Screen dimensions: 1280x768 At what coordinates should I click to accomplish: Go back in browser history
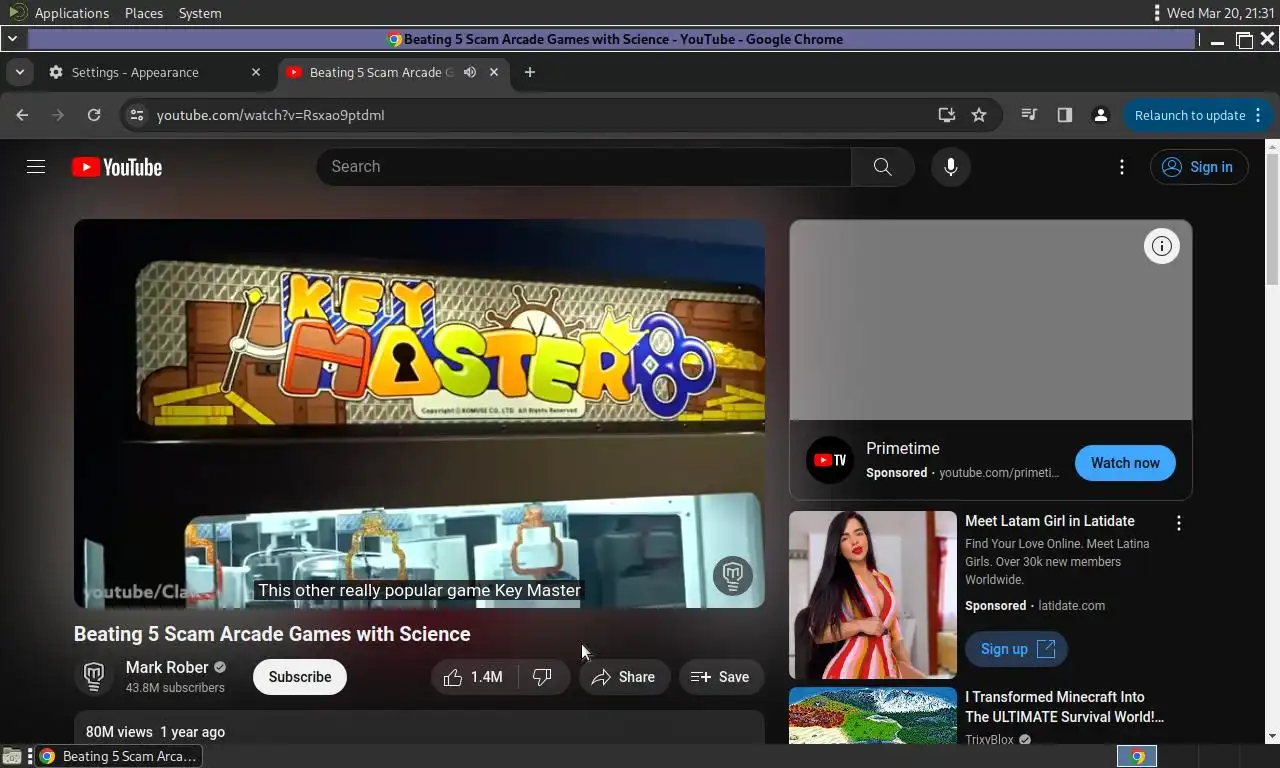coord(22,115)
